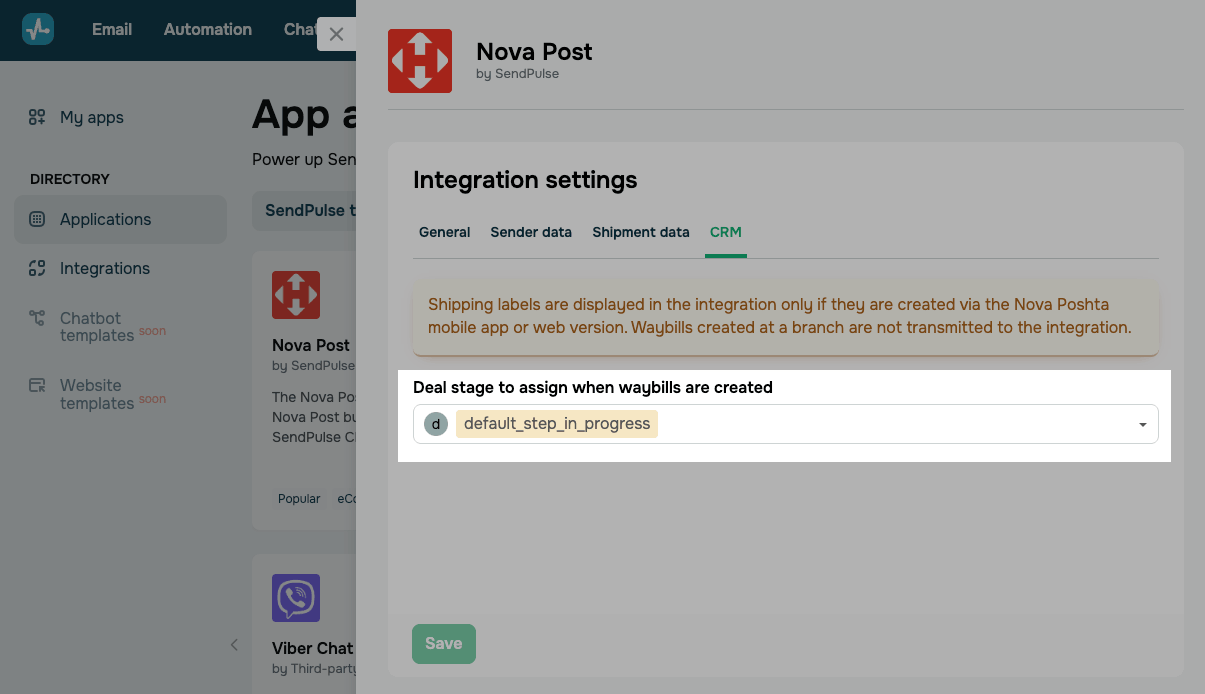Click Website templates in sidebar
Viewport: 1205px width, 694px height.
tap(97, 394)
